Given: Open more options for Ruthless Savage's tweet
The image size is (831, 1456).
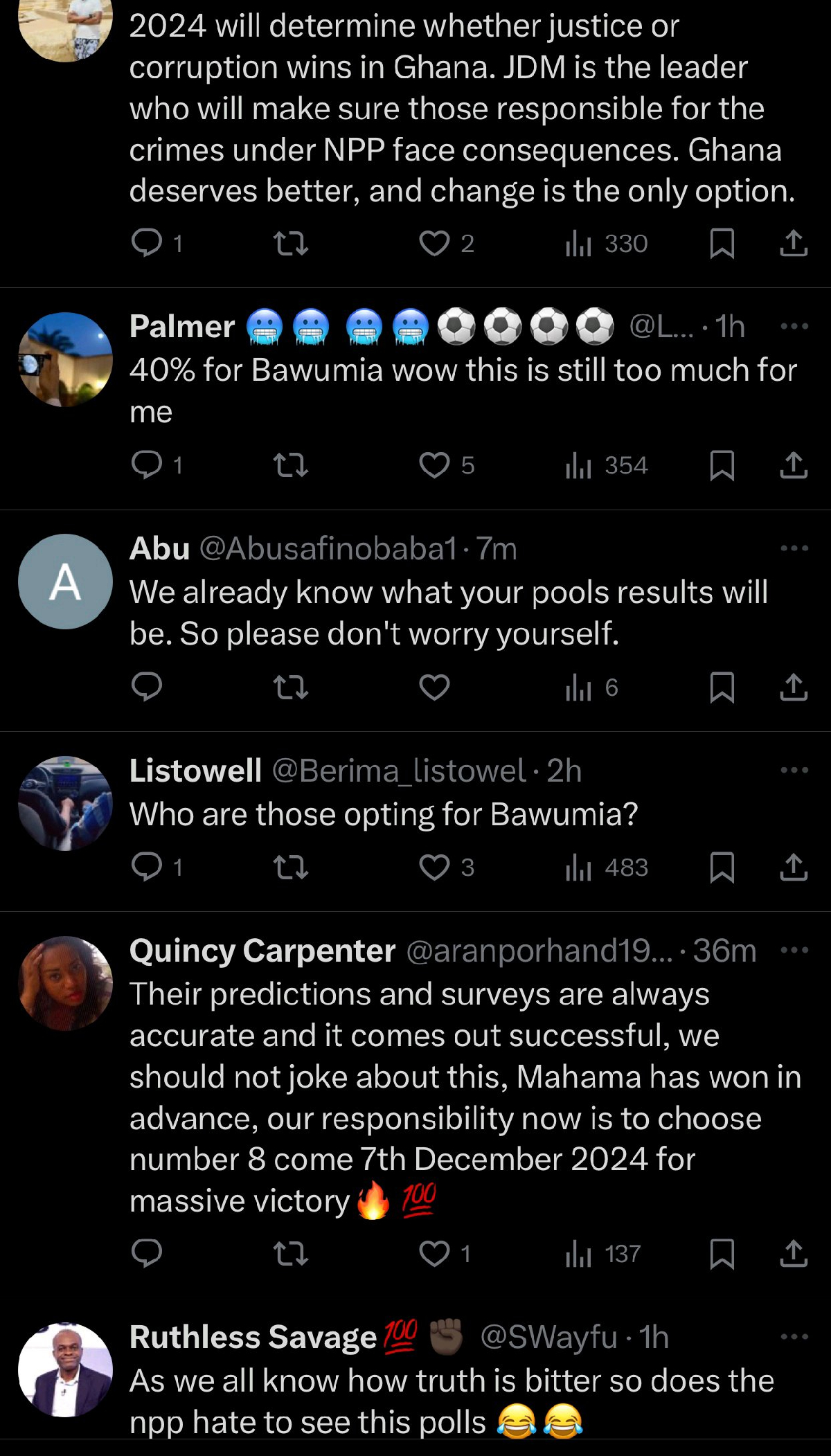Looking at the screenshot, I should (794, 1337).
